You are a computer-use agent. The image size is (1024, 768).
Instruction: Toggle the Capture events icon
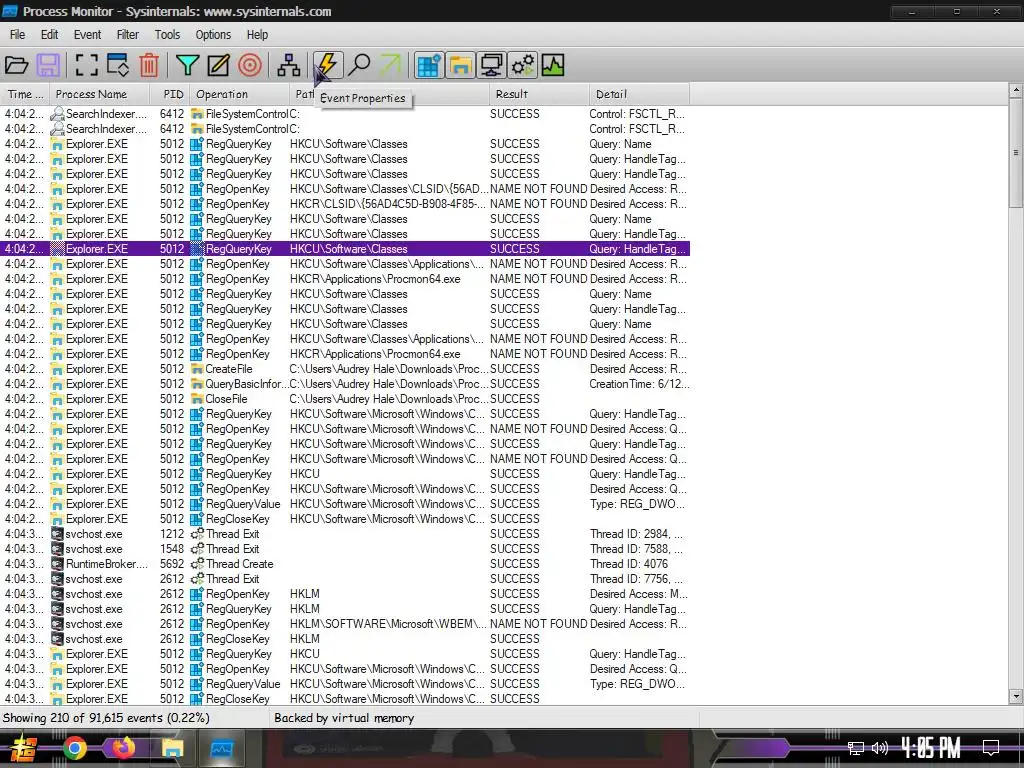pos(86,65)
